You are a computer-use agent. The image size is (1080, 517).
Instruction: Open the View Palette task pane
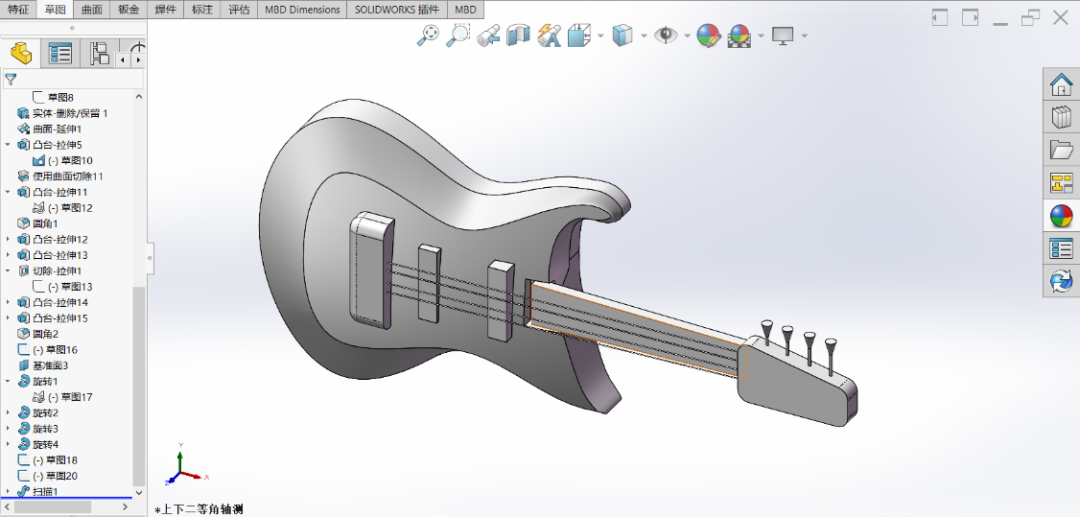[x=1061, y=182]
